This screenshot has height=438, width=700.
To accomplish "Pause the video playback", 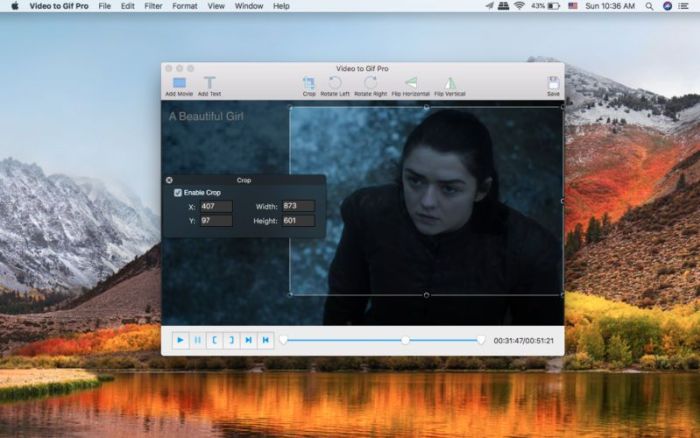I will click(197, 340).
